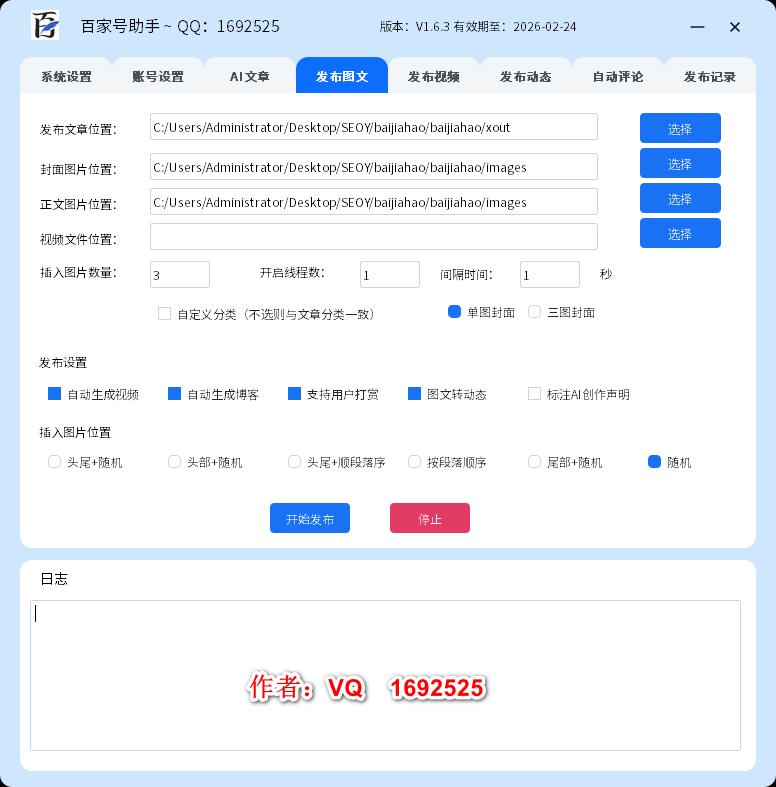Click 选择 button for 发布文章位置
This screenshot has width=776, height=787.
coord(680,128)
